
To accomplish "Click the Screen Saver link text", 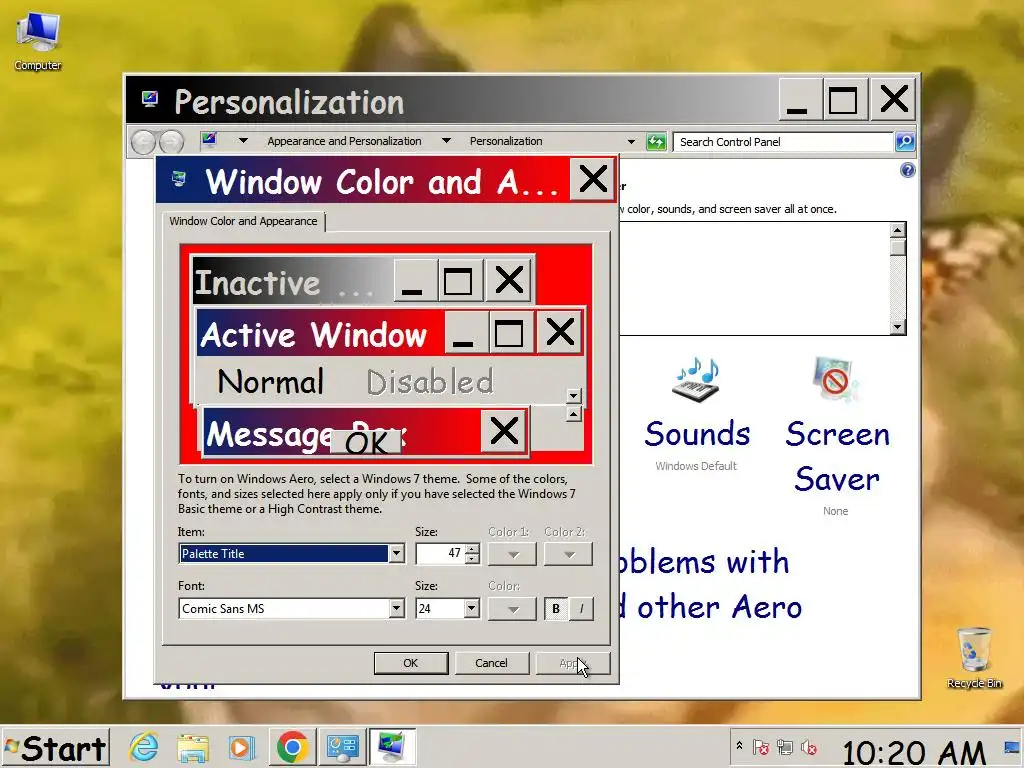I will click(x=837, y=456).
